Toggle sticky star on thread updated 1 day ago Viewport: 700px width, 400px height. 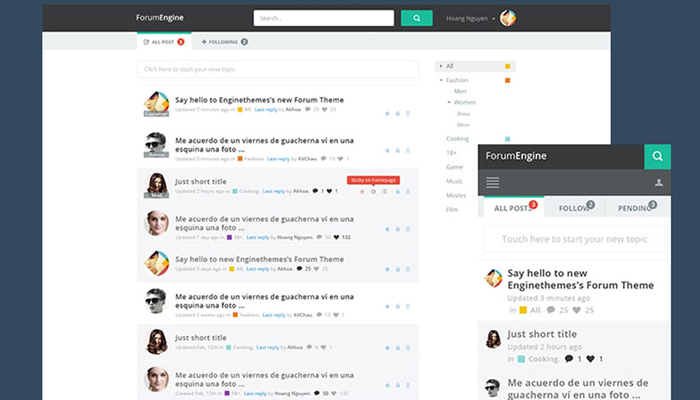click(x=387, y=229)
